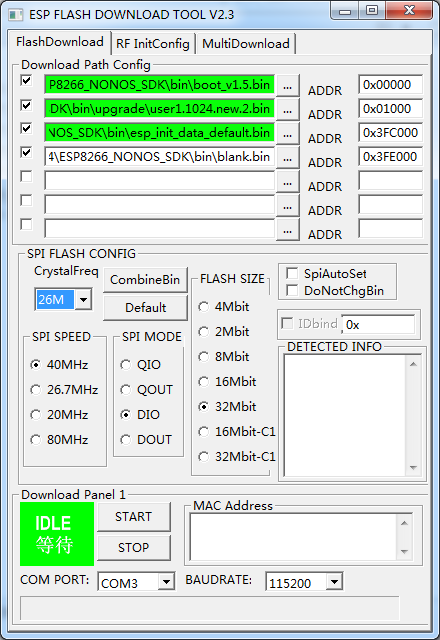Browse for file in boot_v1.5.bin row
440x640 pixels.
tap(288, 85)
